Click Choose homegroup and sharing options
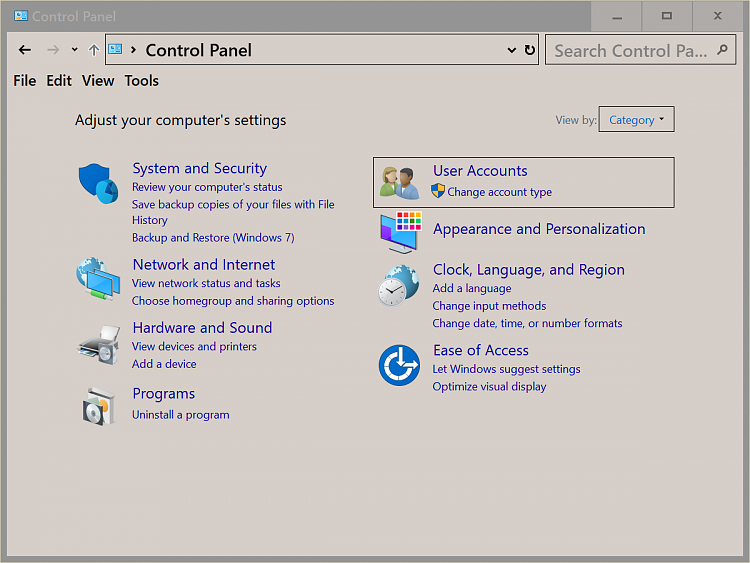Viewport: 750px width, 563px height. coord(233,301)
